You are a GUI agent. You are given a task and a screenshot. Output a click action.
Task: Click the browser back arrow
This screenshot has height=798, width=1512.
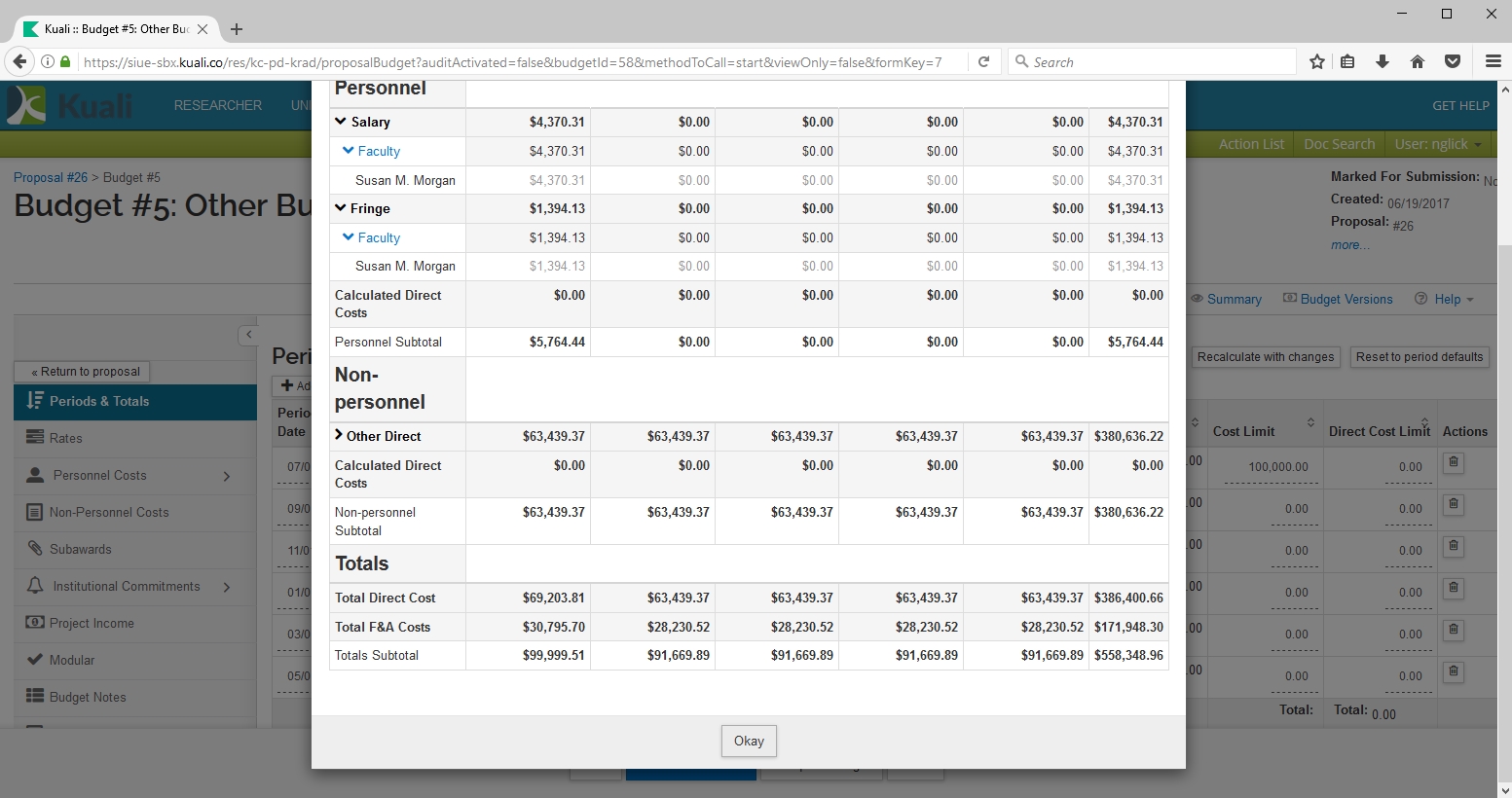click(x=19, y=61)
